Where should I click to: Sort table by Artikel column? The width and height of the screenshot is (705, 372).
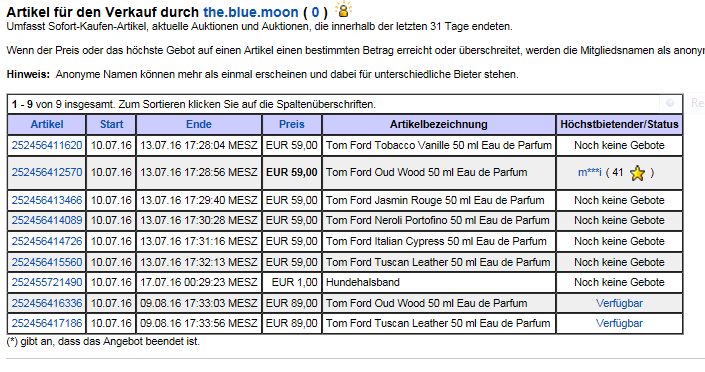(x=47, y=125)
